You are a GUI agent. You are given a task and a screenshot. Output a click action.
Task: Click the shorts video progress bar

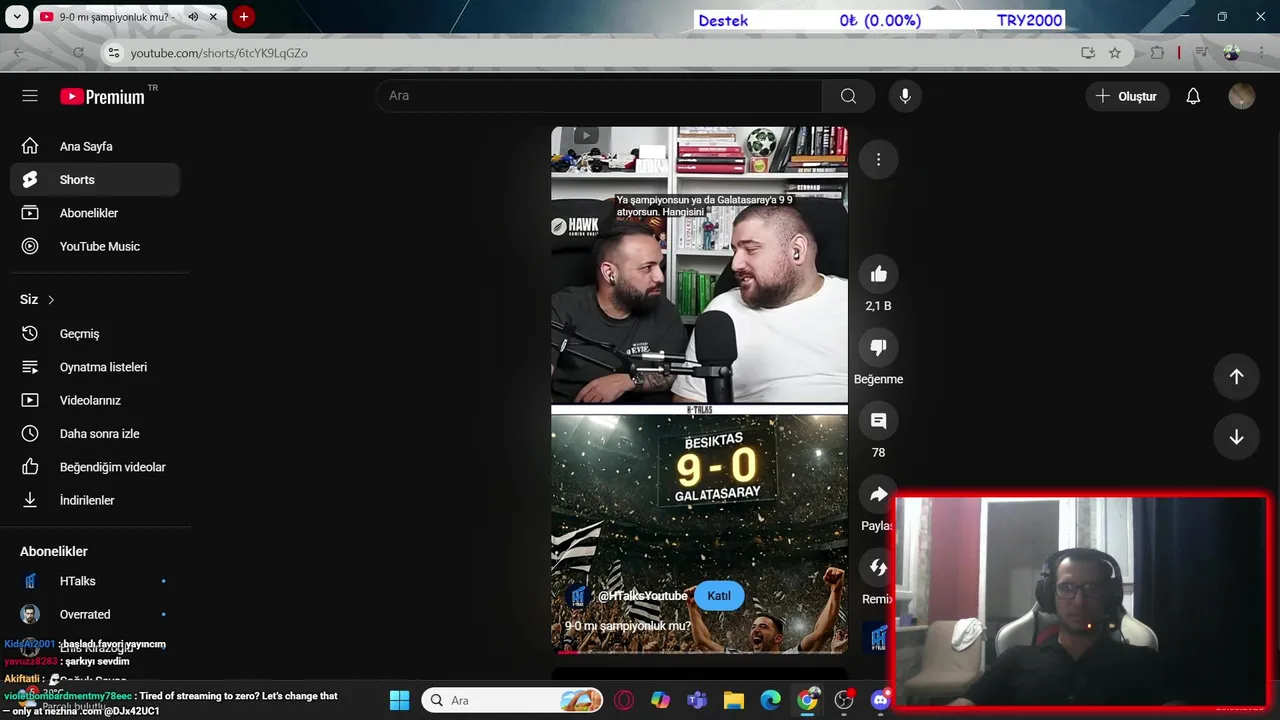700,652
